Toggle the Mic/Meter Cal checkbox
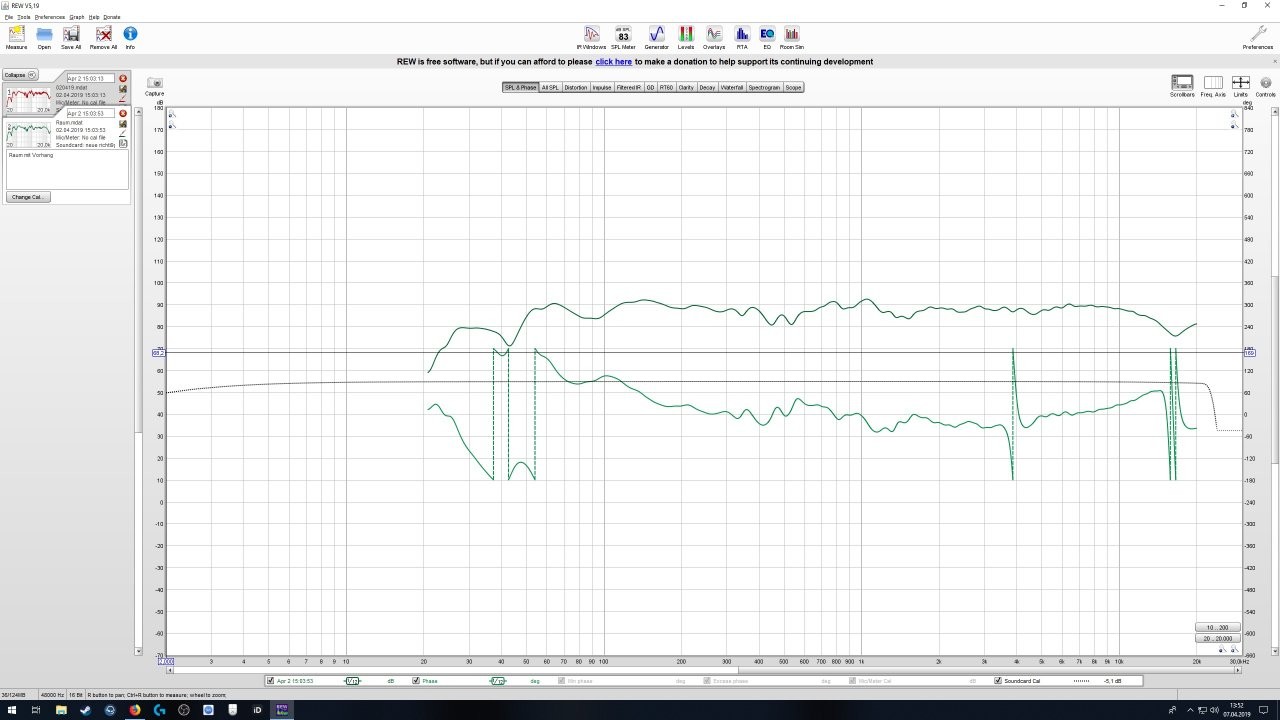1280x720 pixels. tap(852, 681)
